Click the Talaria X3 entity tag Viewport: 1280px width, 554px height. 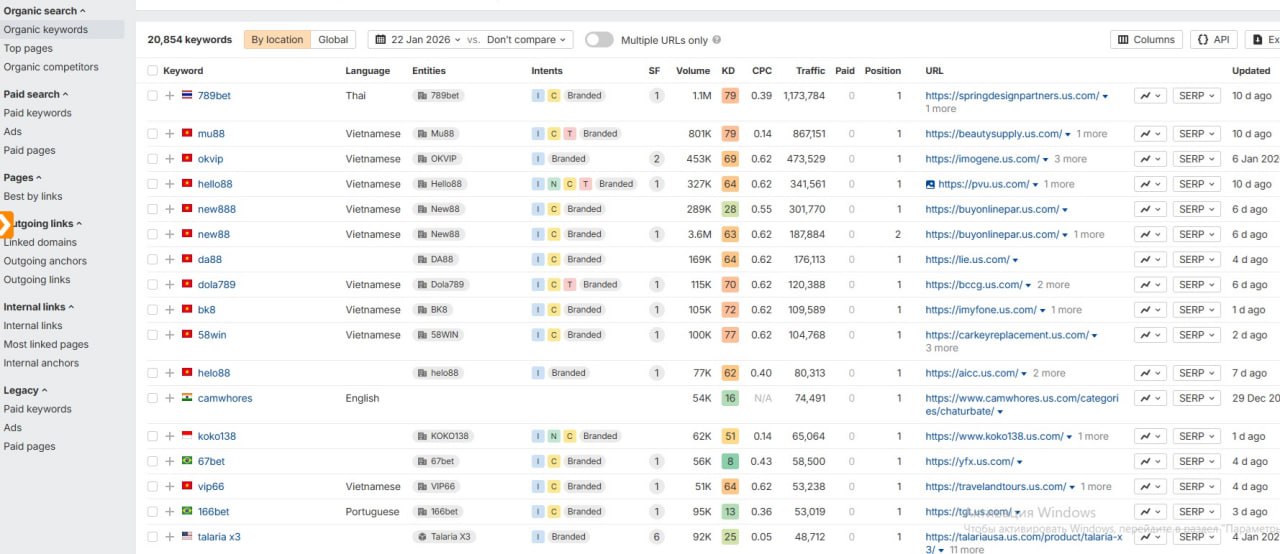pyautogui.click(x=444, y=537)
